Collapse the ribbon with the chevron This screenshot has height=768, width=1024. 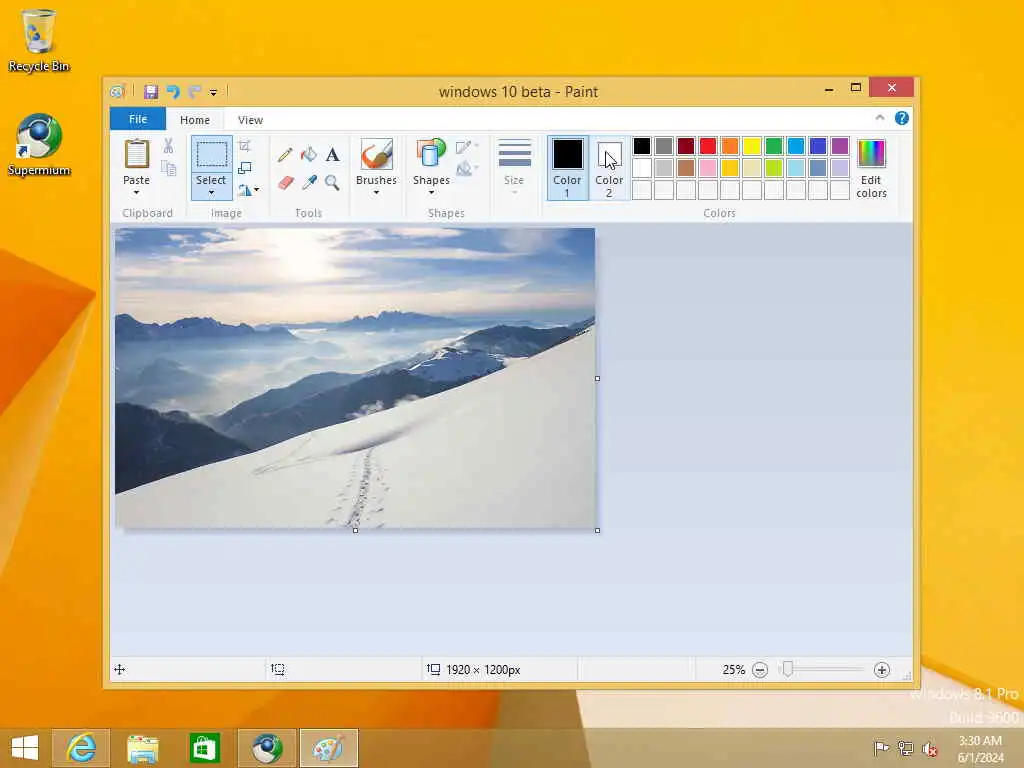tap(880, 118)
